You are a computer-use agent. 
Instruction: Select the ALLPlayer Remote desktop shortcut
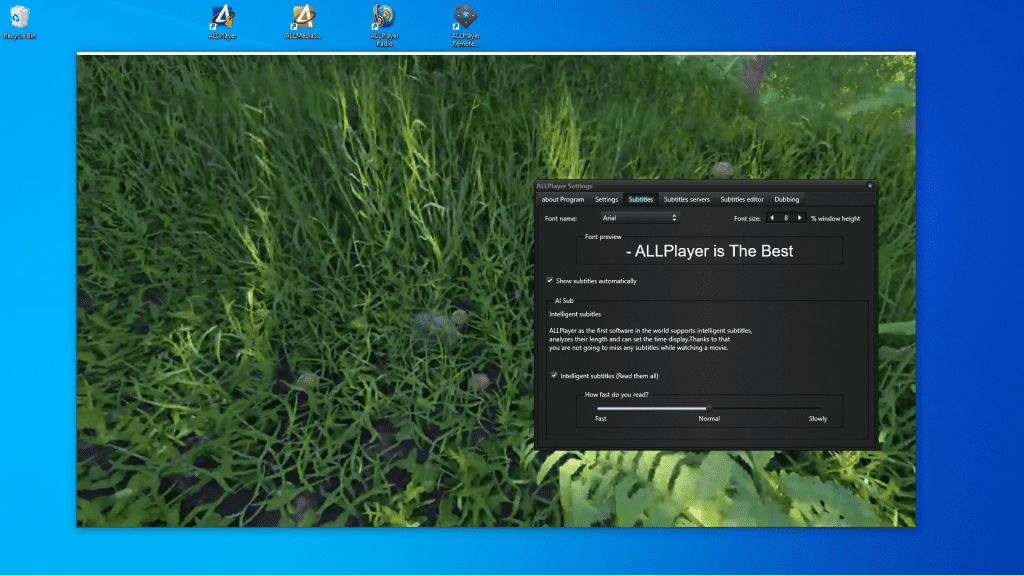pyautogui.click(x=465, y=25)
